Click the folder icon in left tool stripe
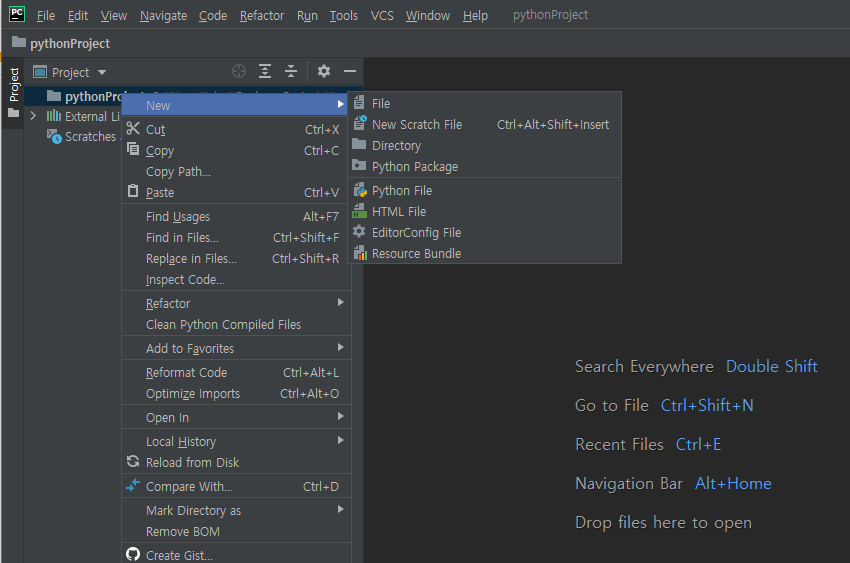This screenshot has width=850, height=563. (14, 113)
